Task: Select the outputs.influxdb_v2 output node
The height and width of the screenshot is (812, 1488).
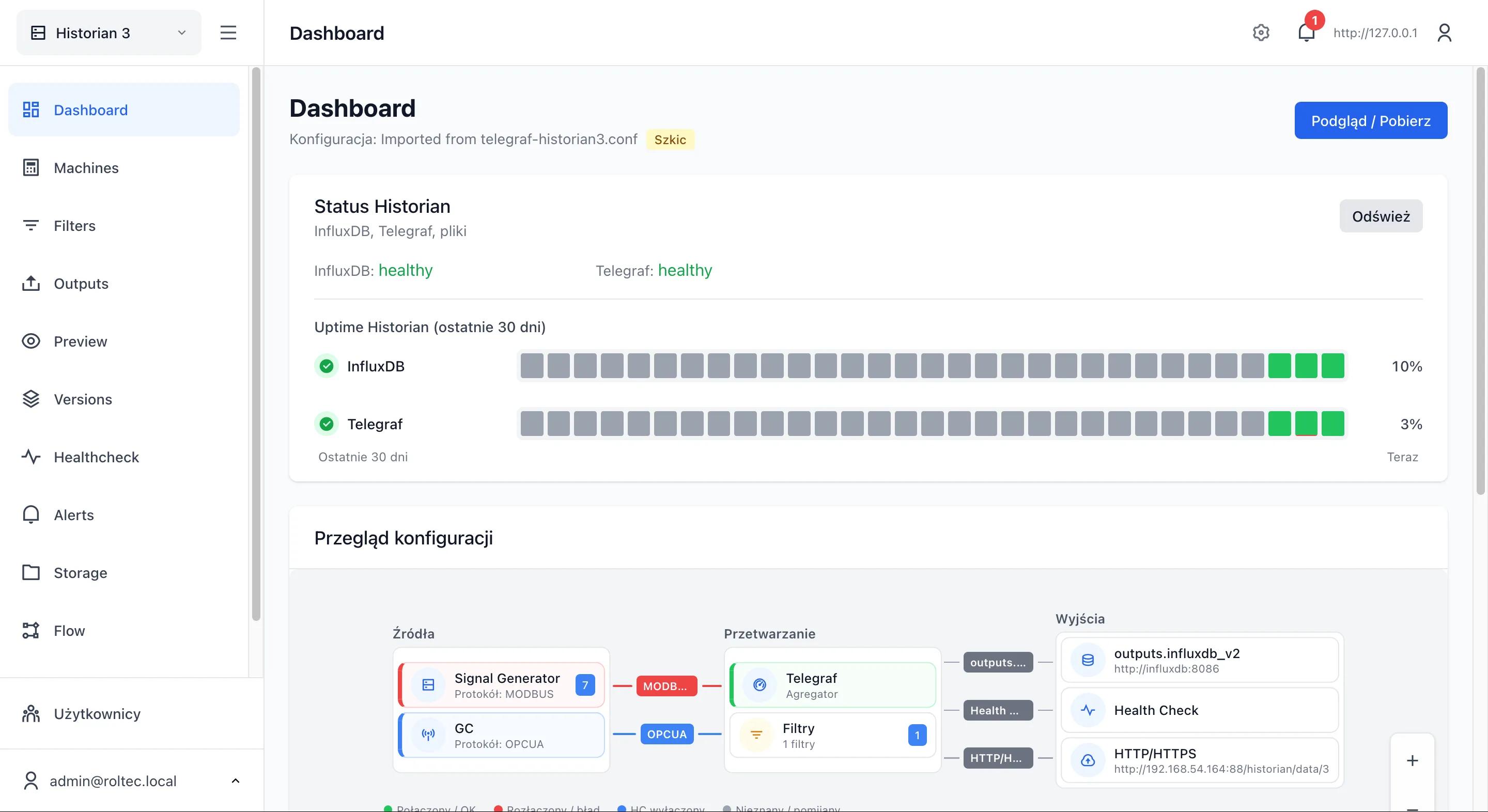Action: pyautogui.click(x=1200, y=660)
